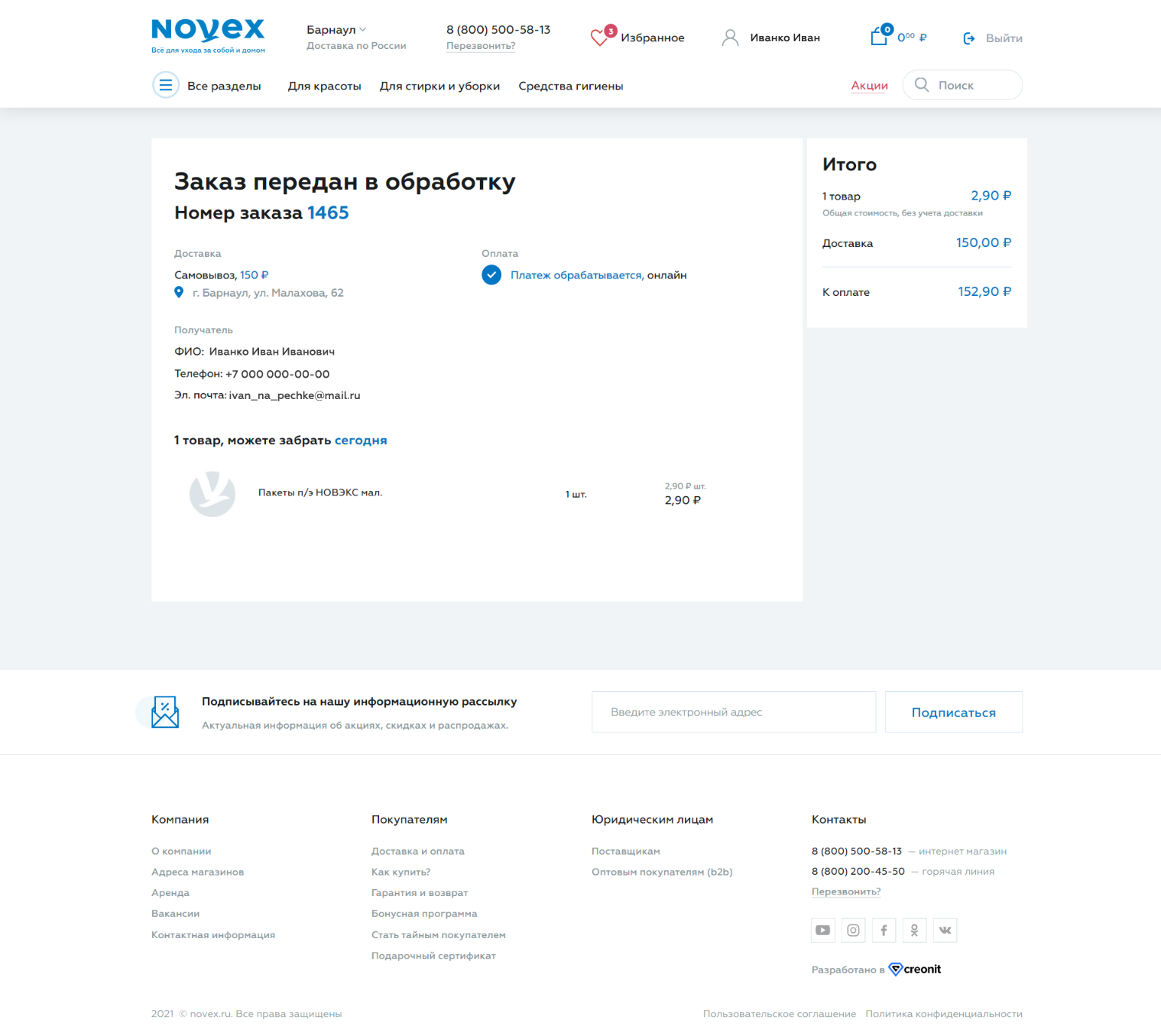Screen dimensions: 1161x1036
Task: Click the Пакеты product thumbnail image
Action: (x=212, y=494)
